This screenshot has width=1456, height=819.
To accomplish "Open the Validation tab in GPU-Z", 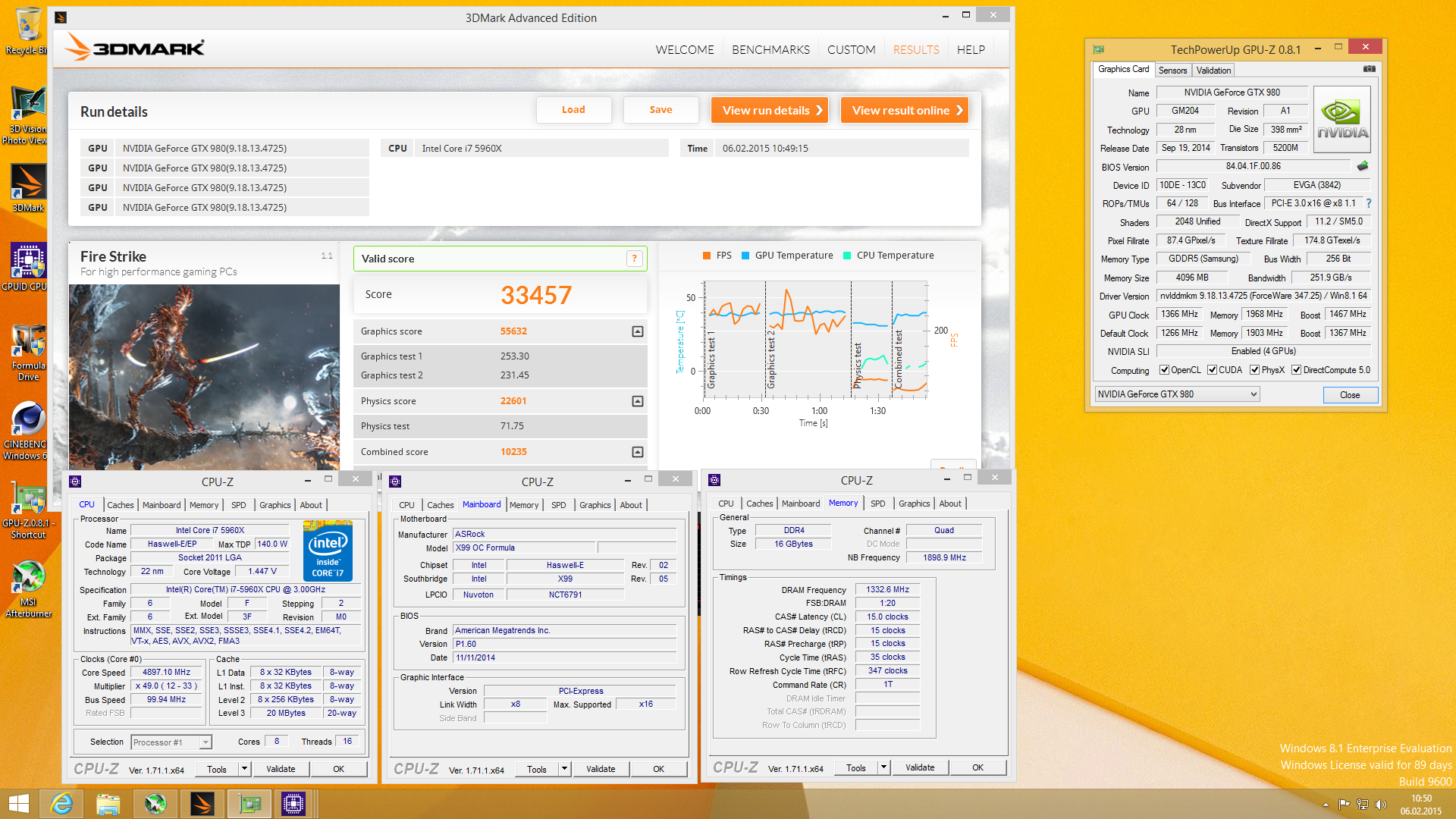I will point(1213,70).
